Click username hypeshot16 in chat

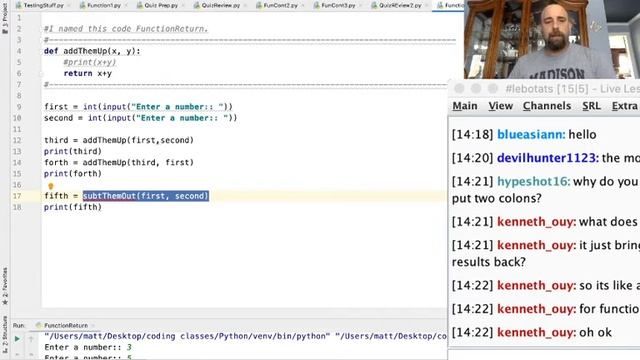(x=533, y=181)
